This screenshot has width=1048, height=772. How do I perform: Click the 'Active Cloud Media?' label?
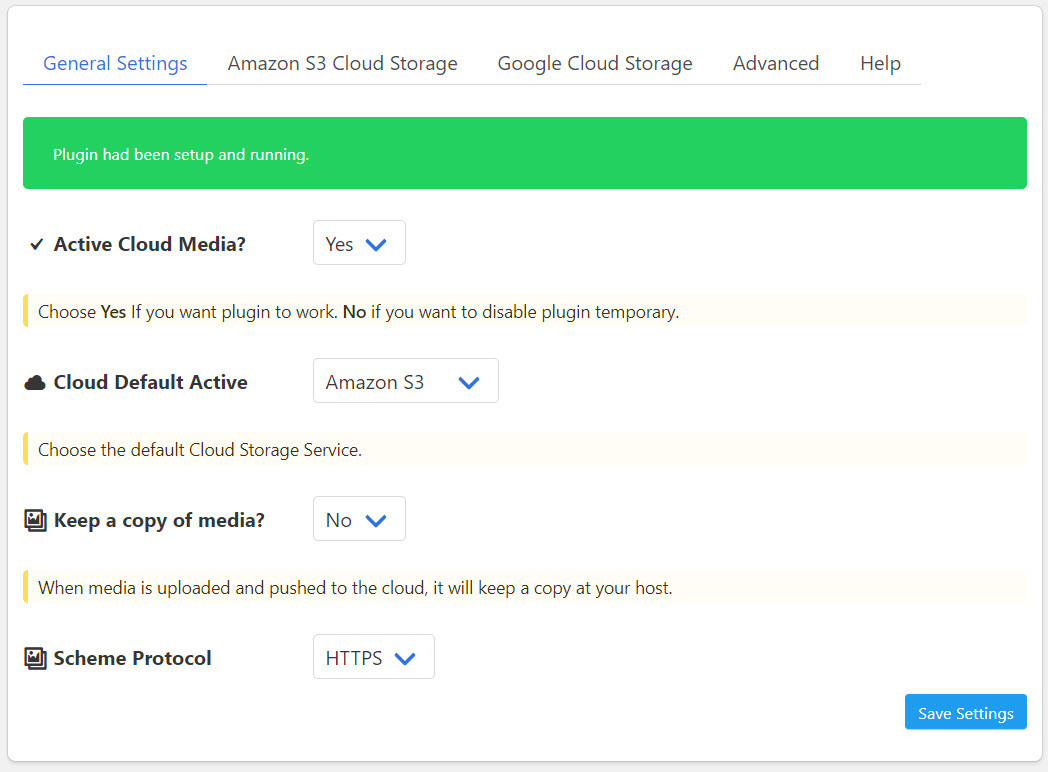150,245
